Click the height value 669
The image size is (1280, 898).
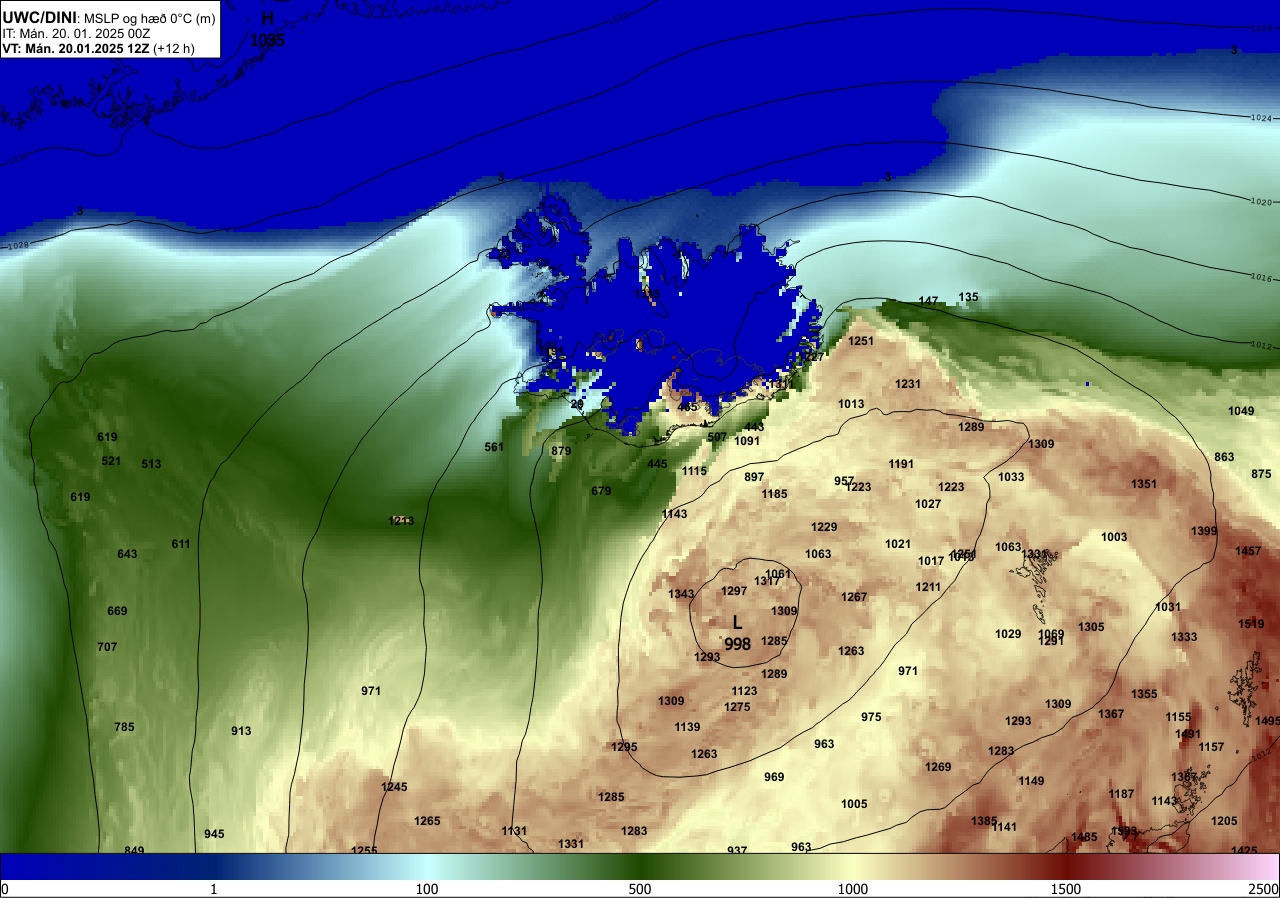click(117, 611)
